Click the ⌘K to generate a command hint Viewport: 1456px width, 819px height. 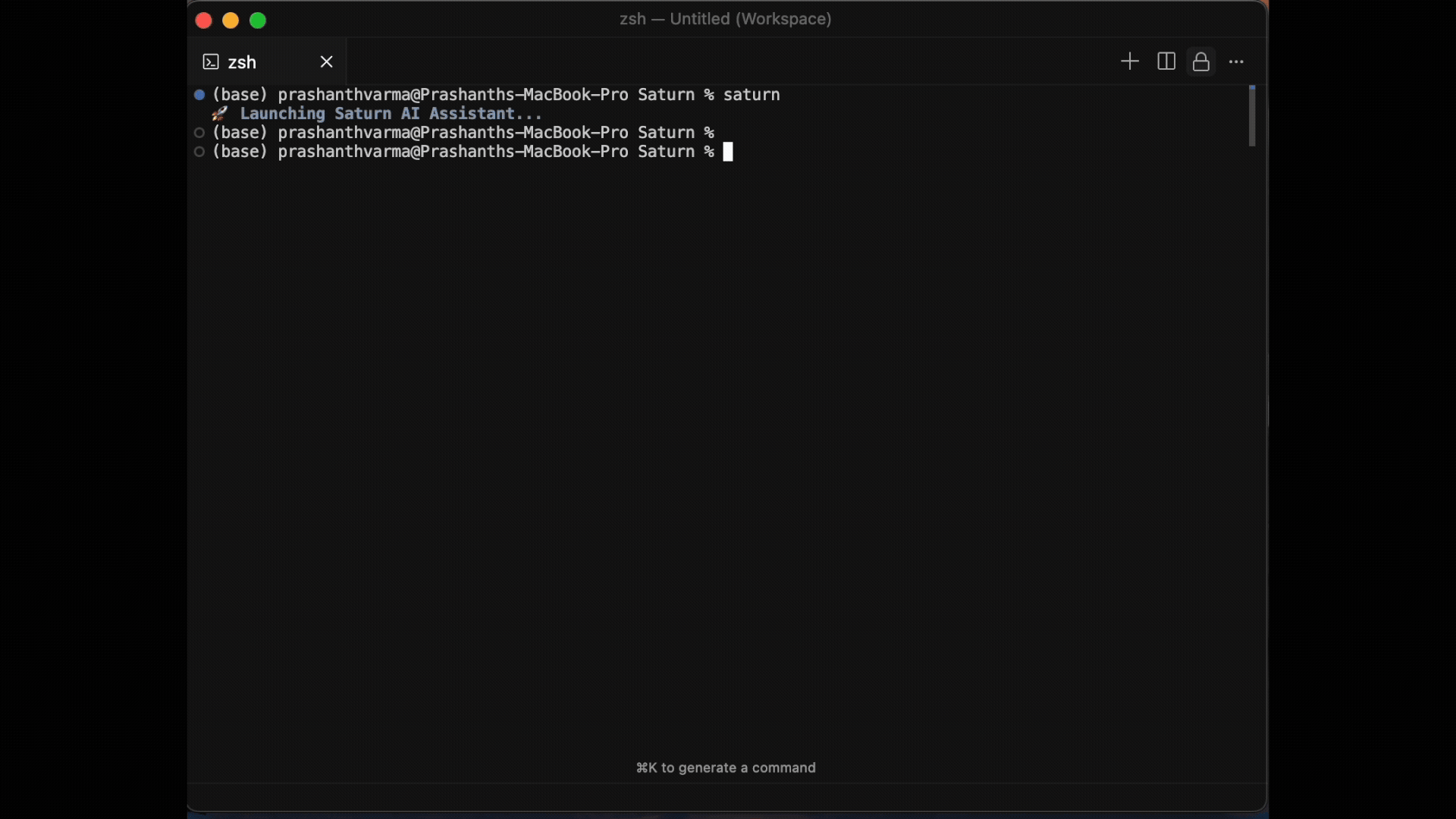(725, 767)
